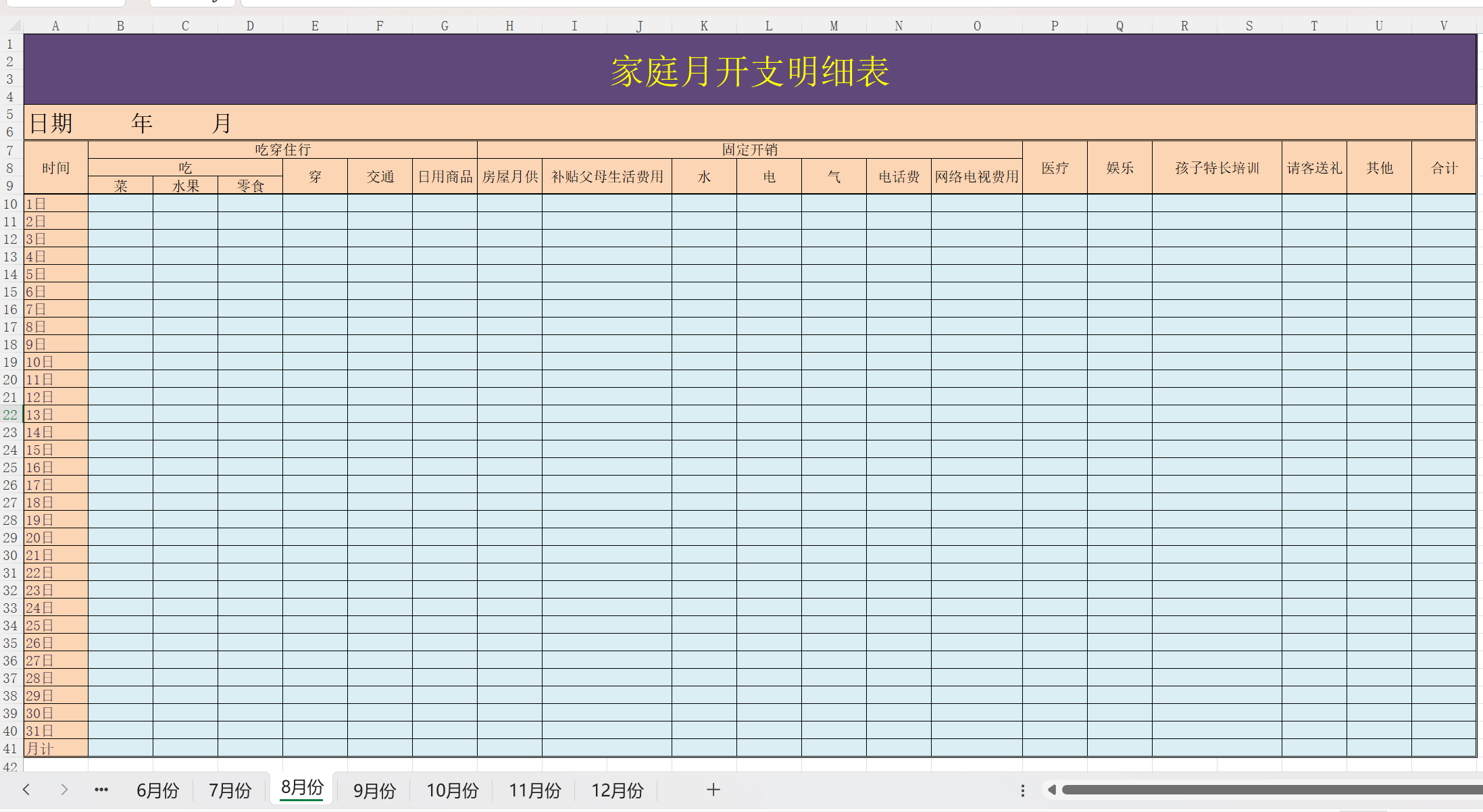Switch to the 6月份 sheet tab
The height and width of the screenshot is (812, 1483).
[x=157, y=790]
